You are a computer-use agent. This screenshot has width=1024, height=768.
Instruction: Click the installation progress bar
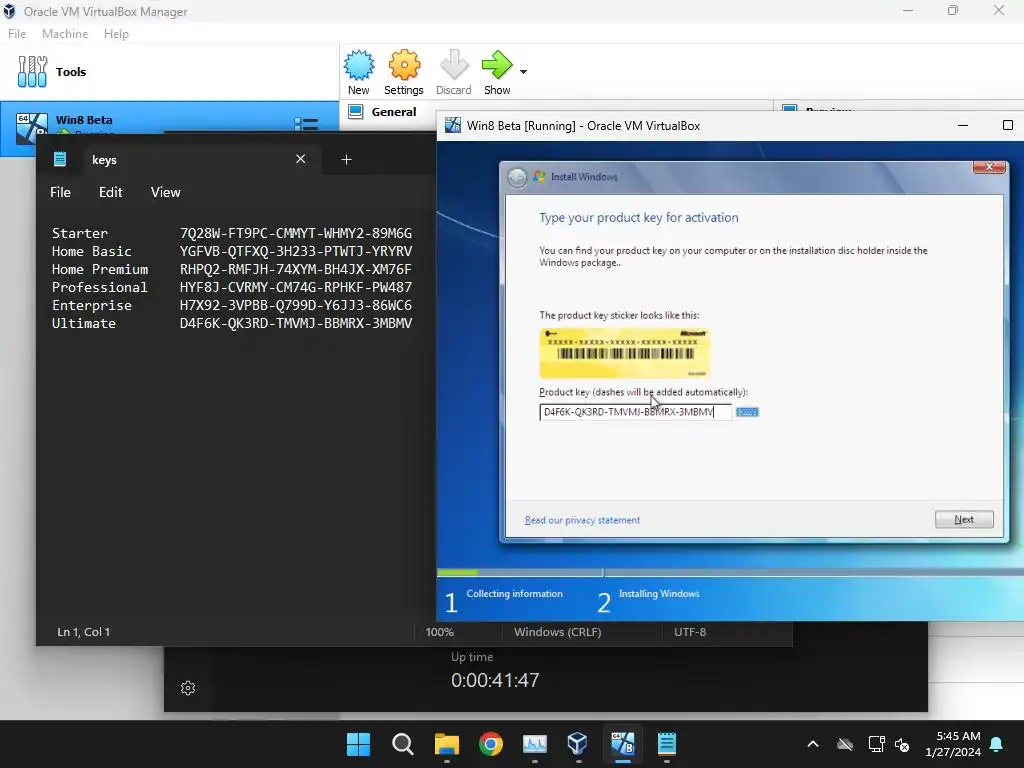tap(730, 573)
